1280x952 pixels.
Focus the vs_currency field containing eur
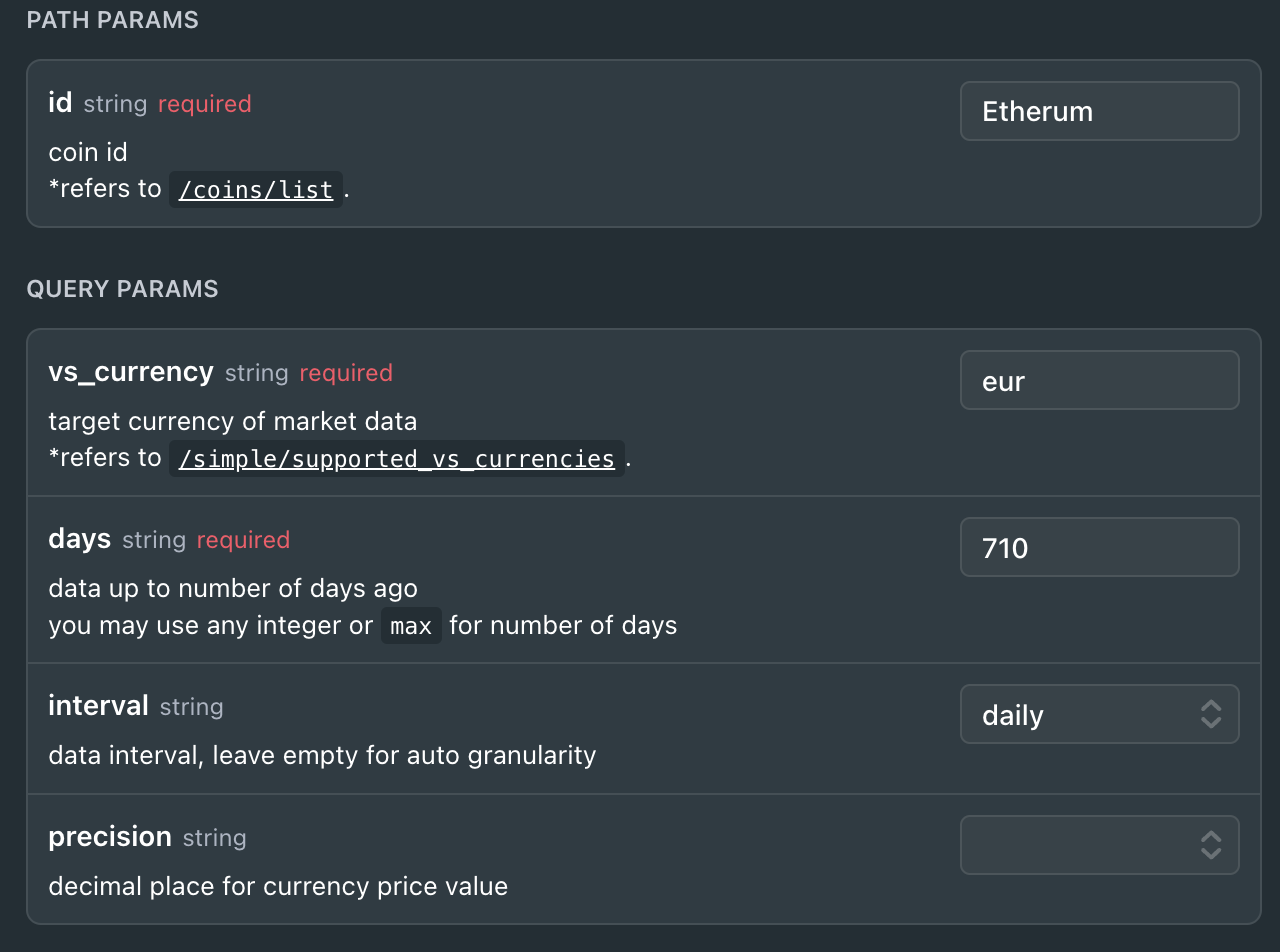click(x=1099, y=380)
